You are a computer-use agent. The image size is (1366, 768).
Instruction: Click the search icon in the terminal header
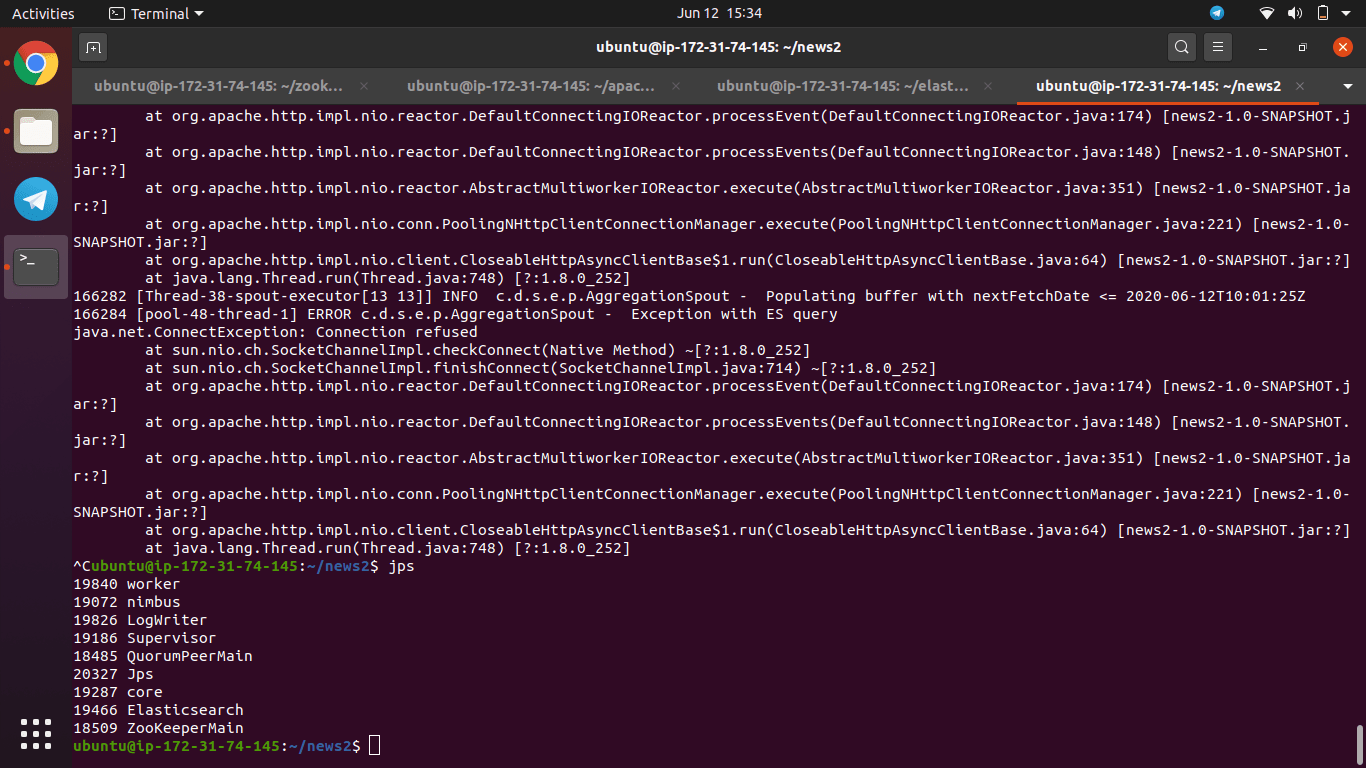coord(1181,46)
